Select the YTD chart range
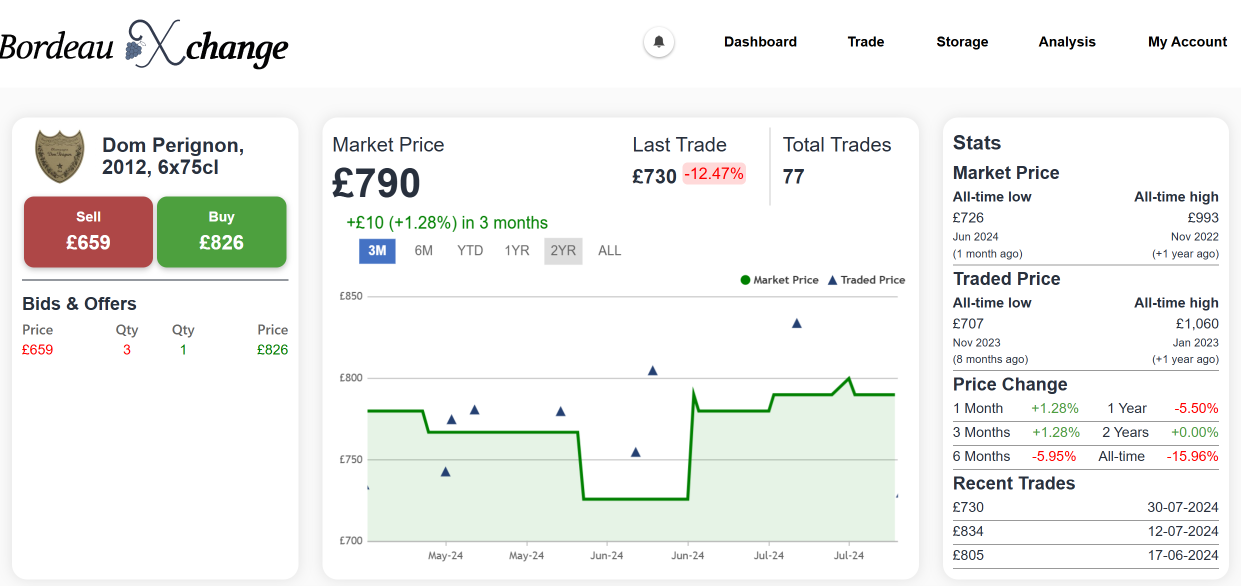This screenshot has height=586, width=1241. click(470, 251)
